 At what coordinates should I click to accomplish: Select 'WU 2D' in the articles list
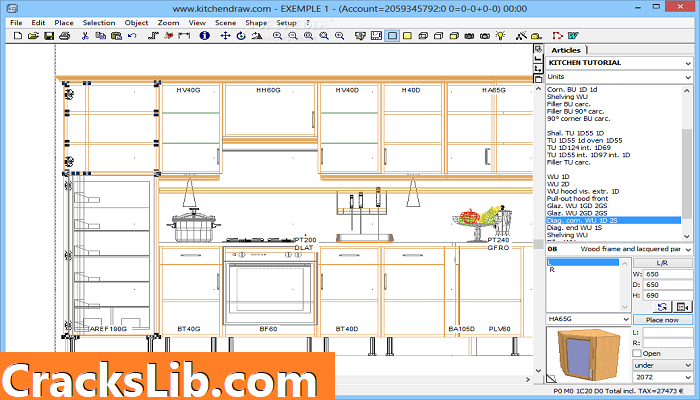click(x=558, y=184)
